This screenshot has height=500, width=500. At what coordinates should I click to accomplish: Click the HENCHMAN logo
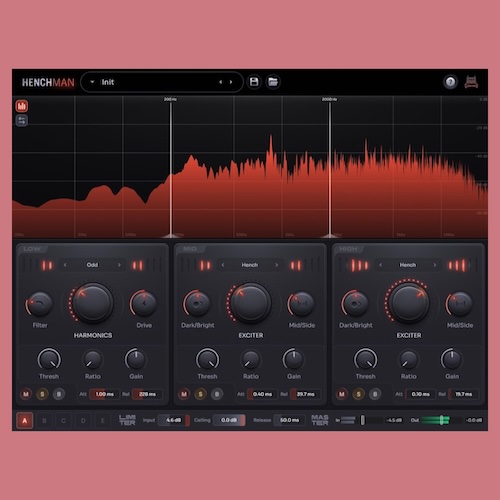pos(48,82)
